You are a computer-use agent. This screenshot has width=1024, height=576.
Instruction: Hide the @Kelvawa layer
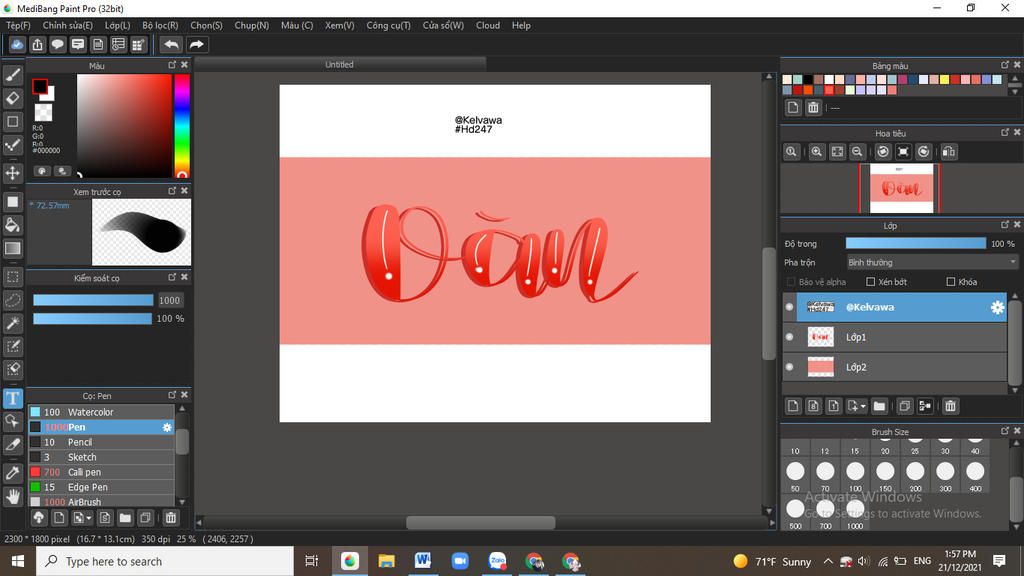pos(790,307)
